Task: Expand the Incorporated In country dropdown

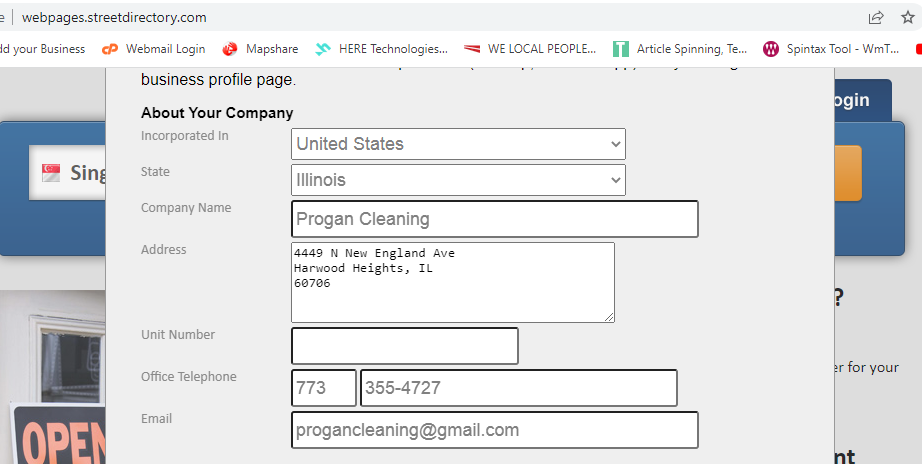Action: (458, 144)
